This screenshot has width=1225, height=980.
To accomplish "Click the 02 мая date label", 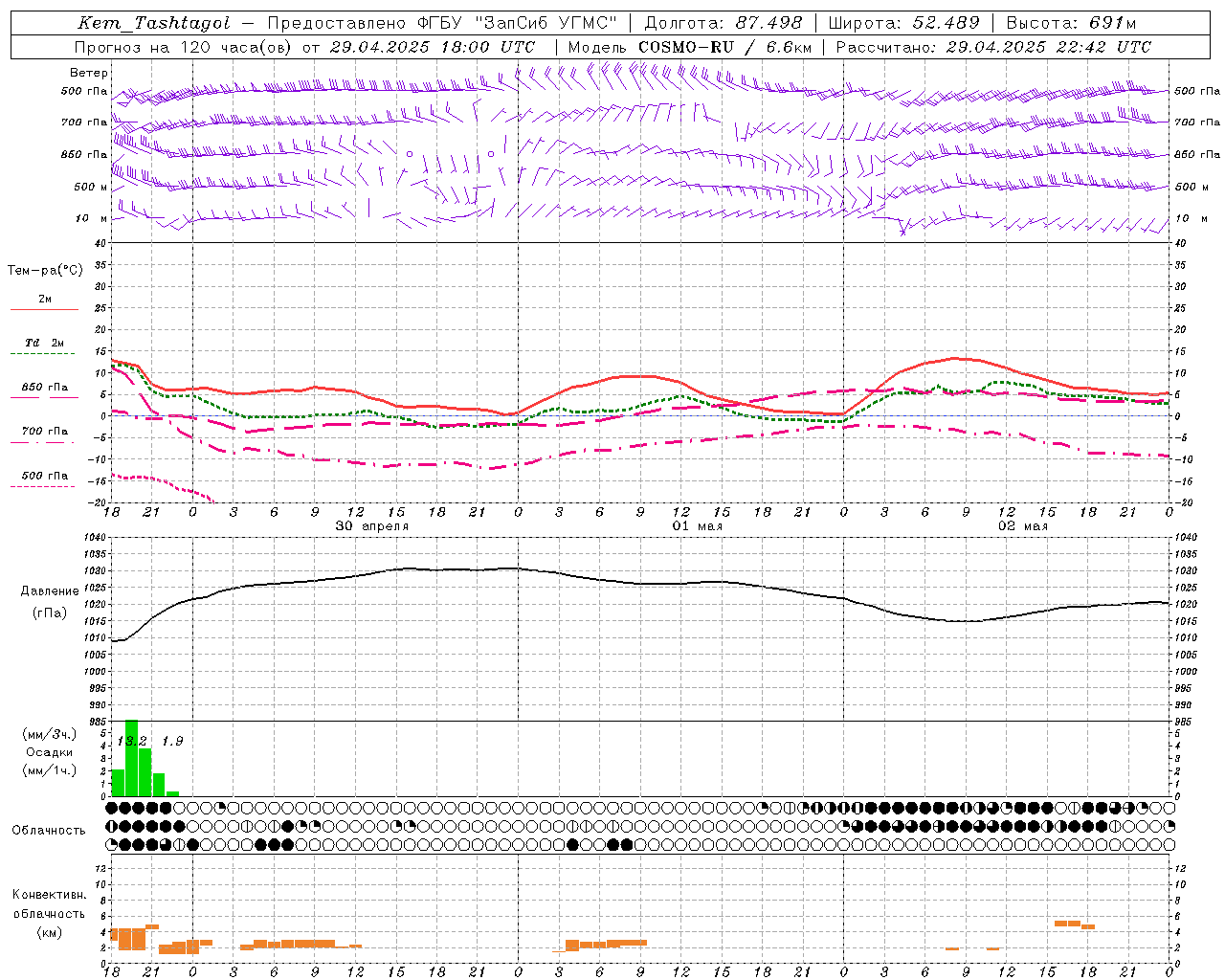I will [1023, 526].
